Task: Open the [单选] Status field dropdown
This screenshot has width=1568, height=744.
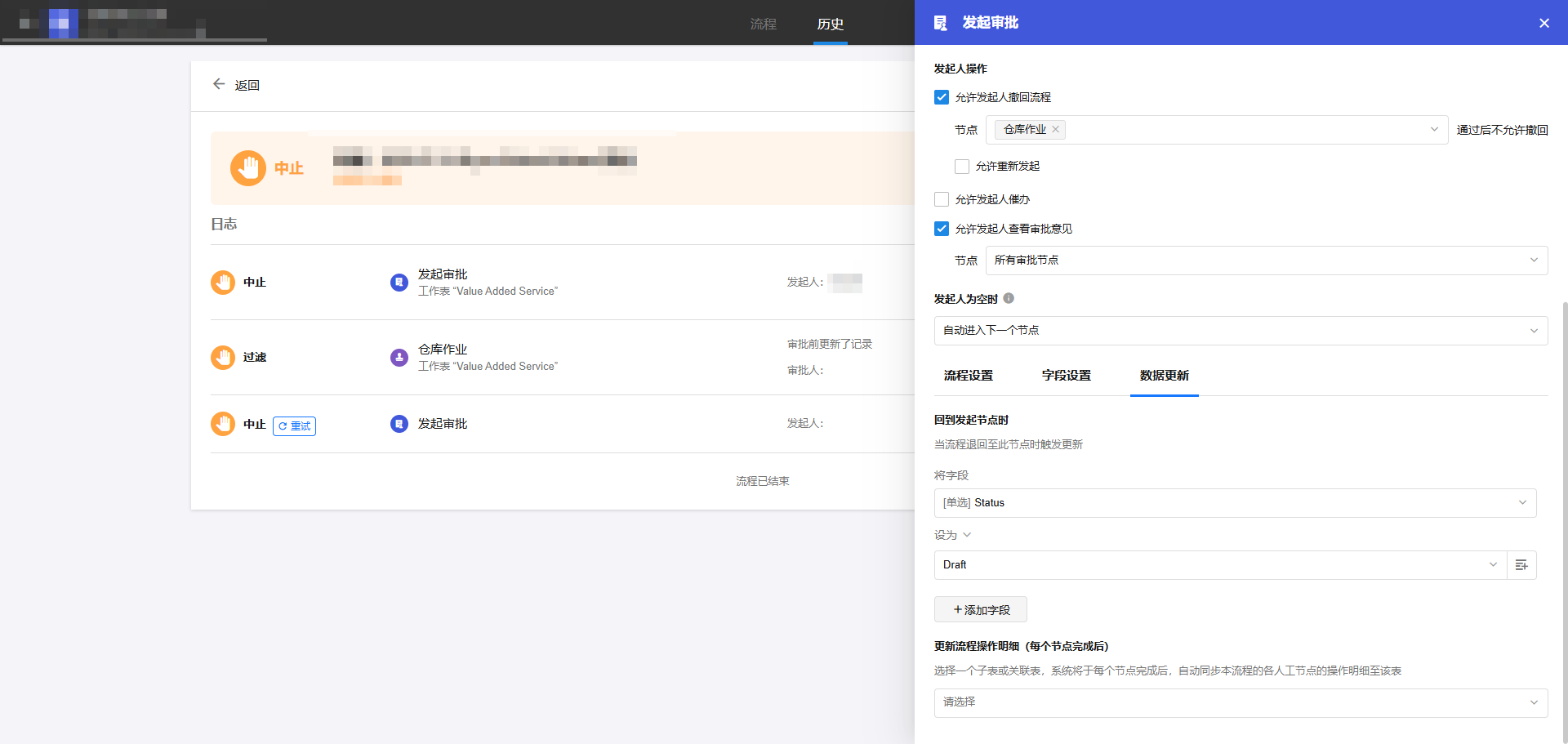Action: [1235, 503]
